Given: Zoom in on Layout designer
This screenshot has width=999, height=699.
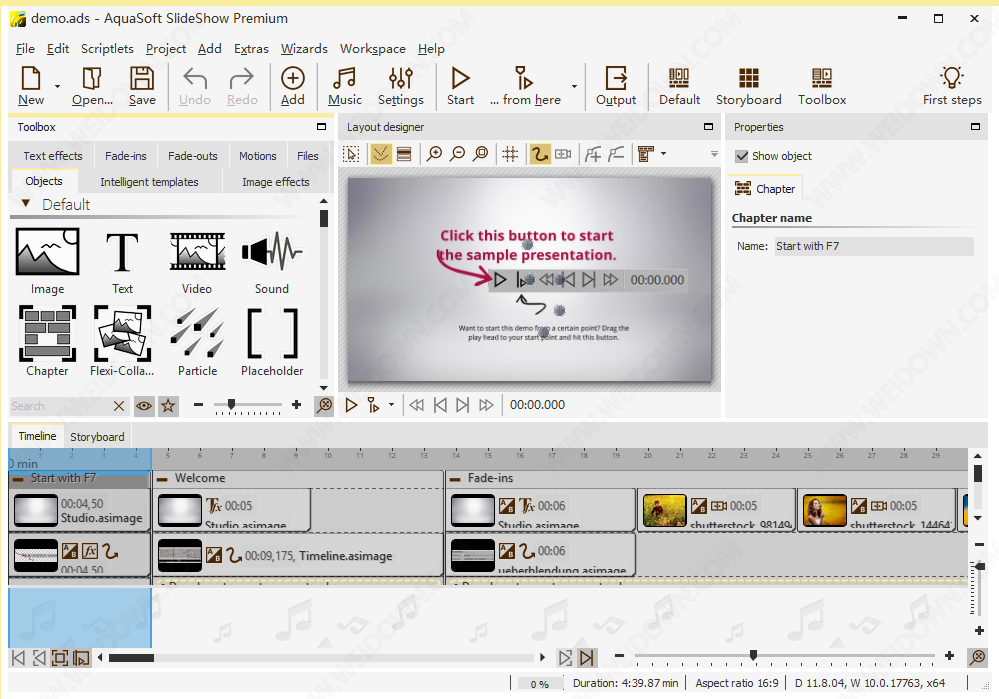Looking at the screenshot, I should 435,154.
